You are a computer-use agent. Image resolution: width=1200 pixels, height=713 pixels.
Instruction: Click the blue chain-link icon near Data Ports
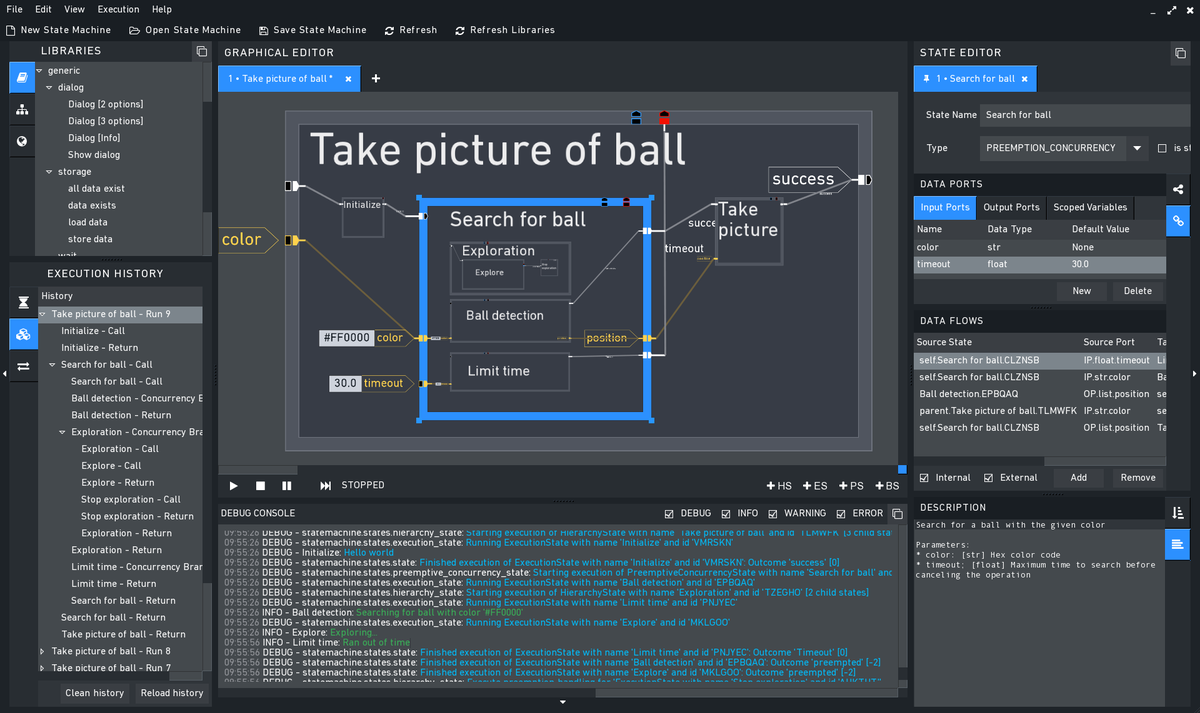point(1177,221)
